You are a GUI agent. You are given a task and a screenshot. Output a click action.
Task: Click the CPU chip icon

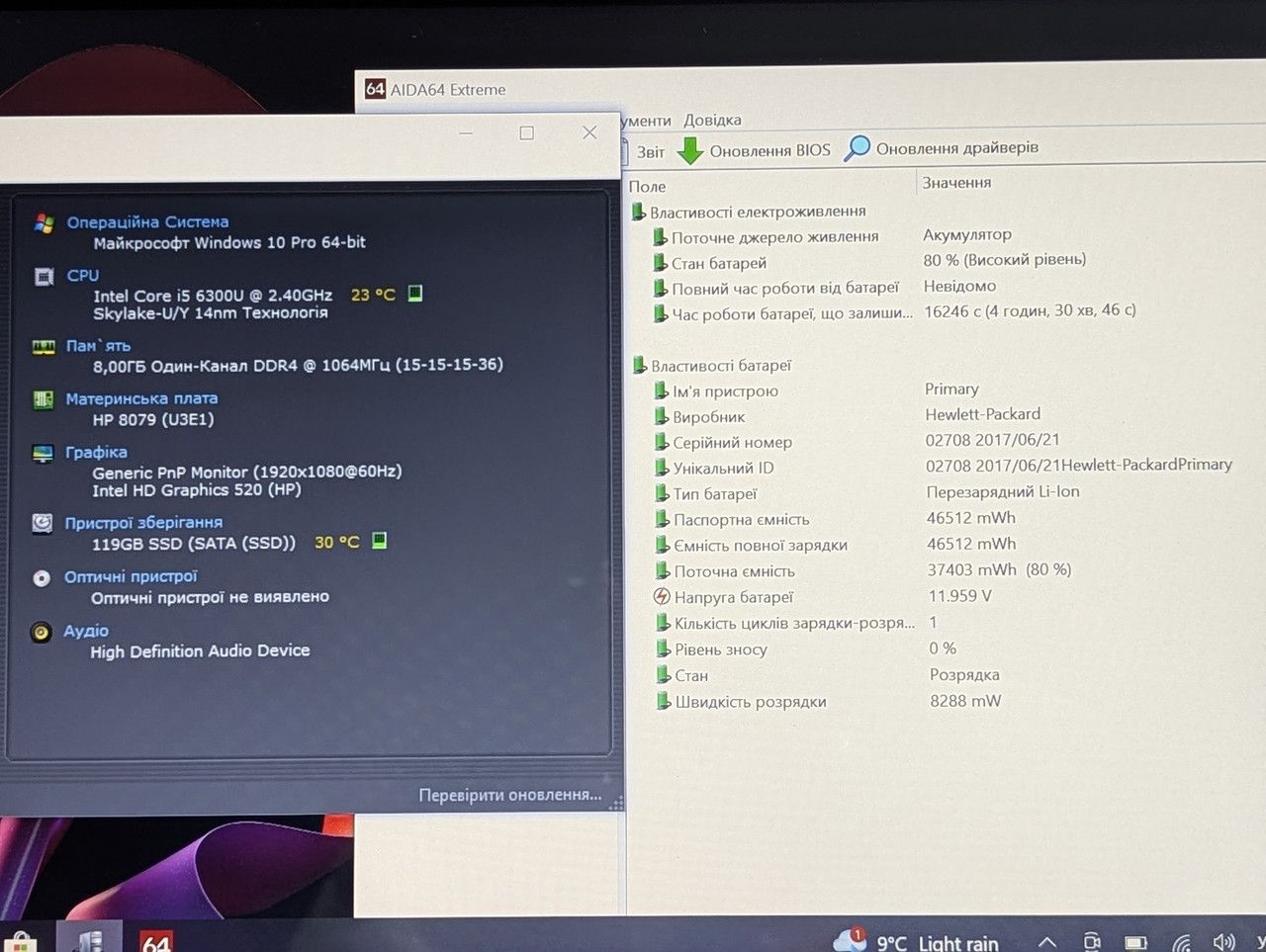tap(44, 277)
